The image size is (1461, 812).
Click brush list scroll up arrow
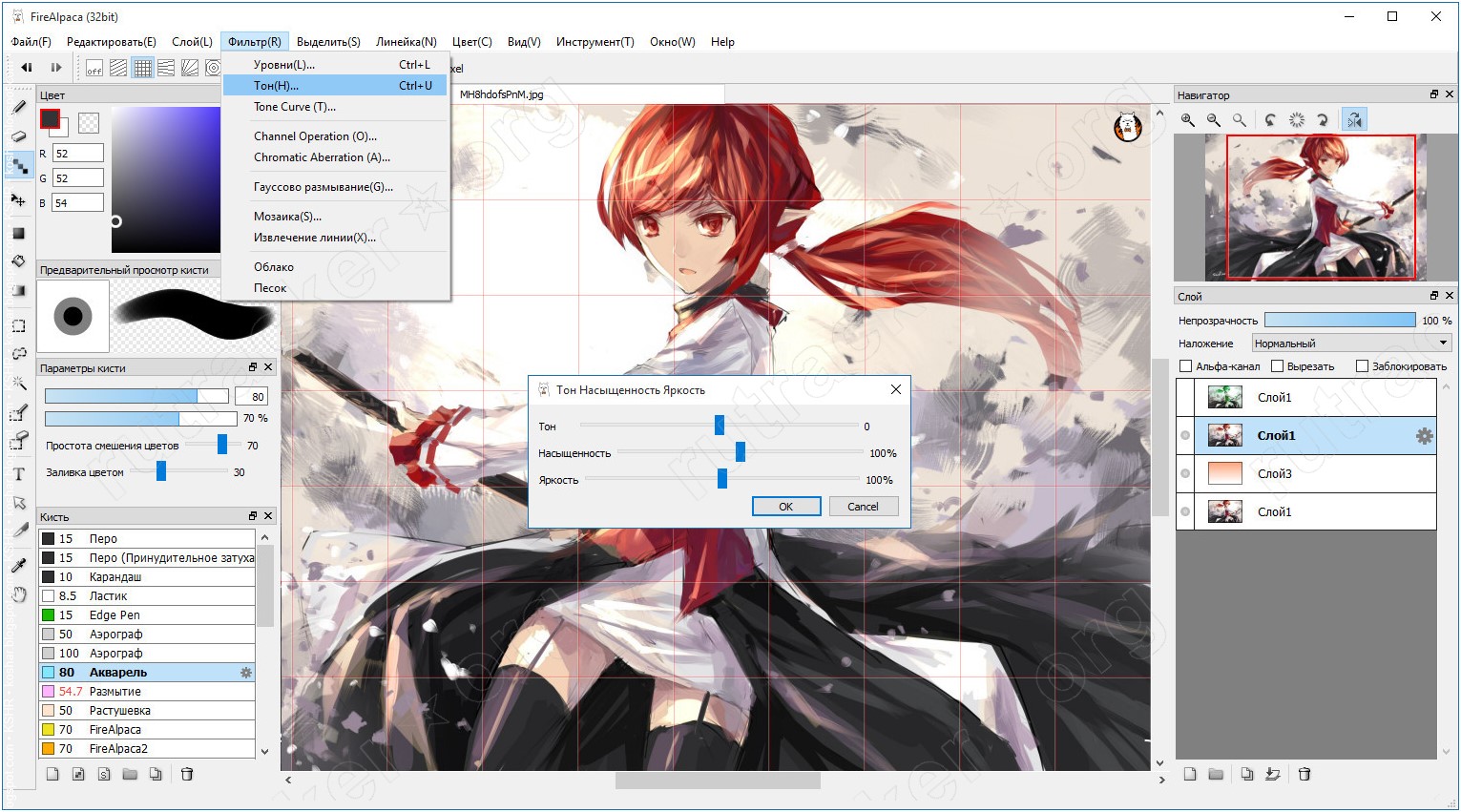(264, 537)
